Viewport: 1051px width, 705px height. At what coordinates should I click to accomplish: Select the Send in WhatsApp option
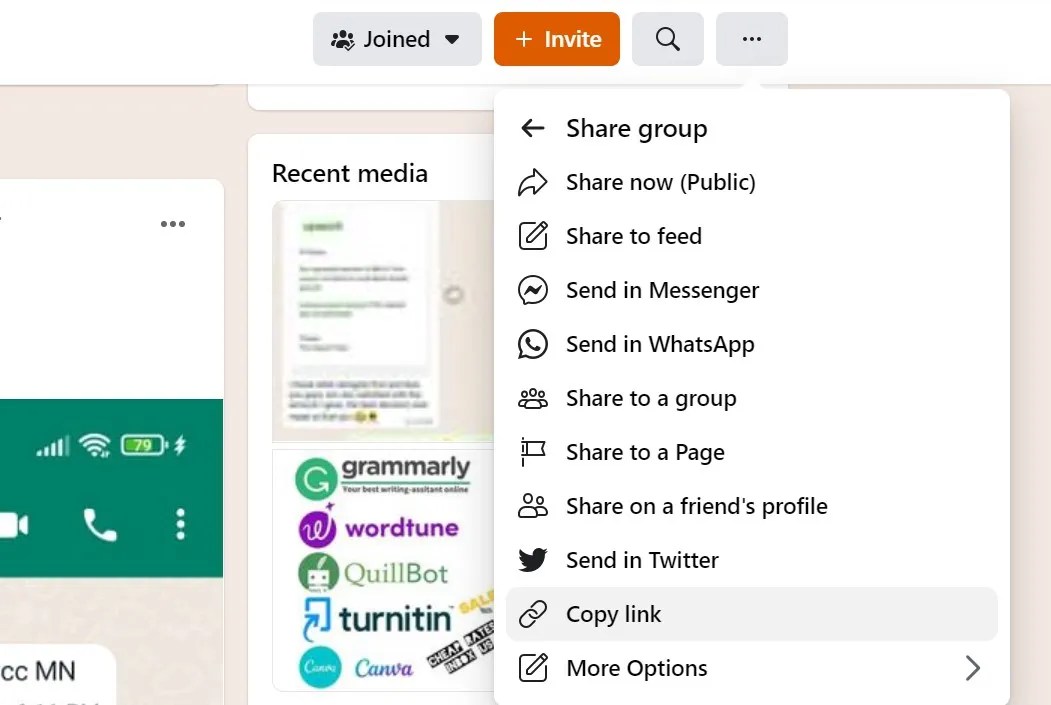pos(660,344)
